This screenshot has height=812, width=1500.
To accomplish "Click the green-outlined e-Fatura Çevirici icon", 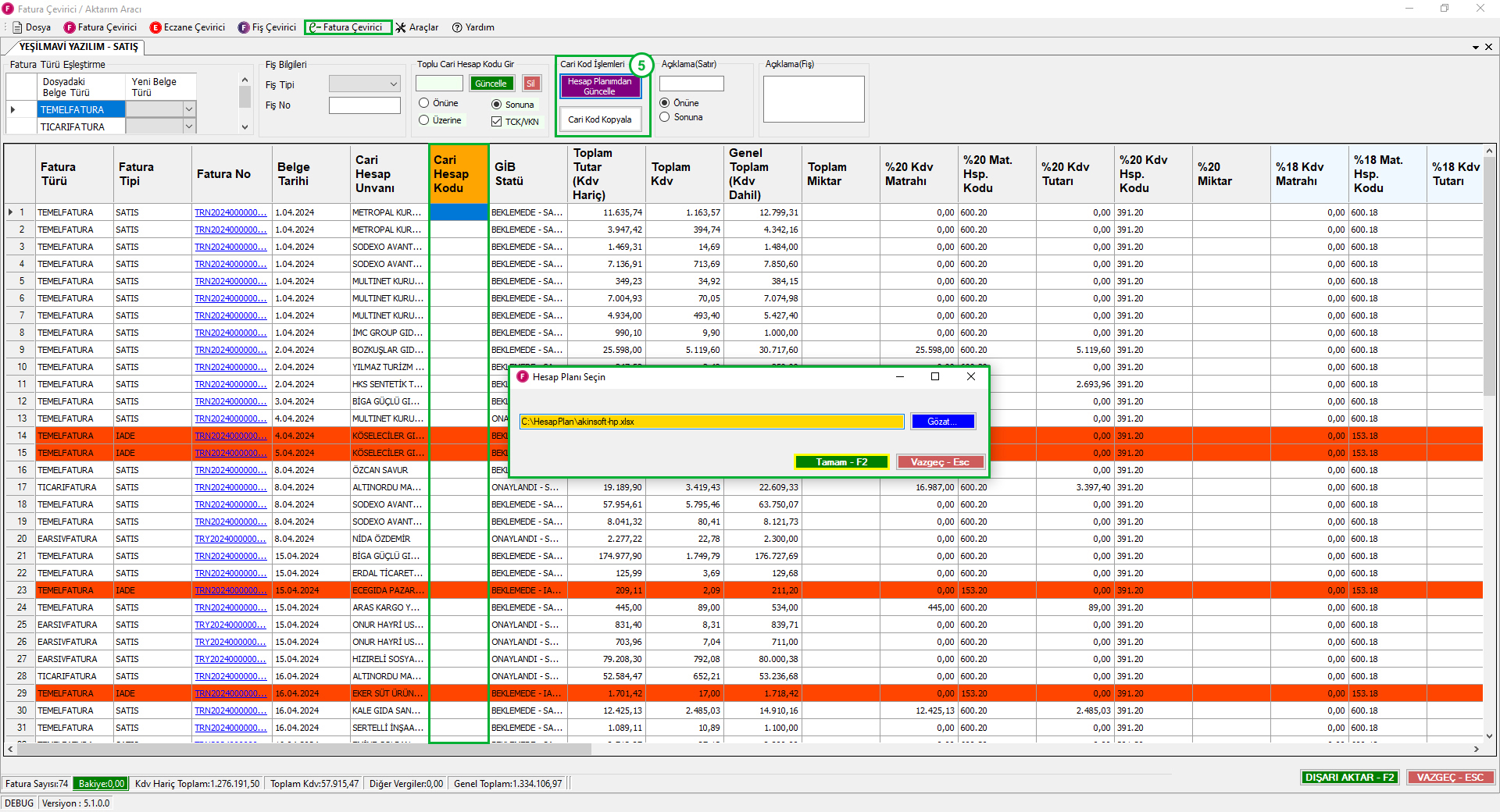I will [315, 27].
